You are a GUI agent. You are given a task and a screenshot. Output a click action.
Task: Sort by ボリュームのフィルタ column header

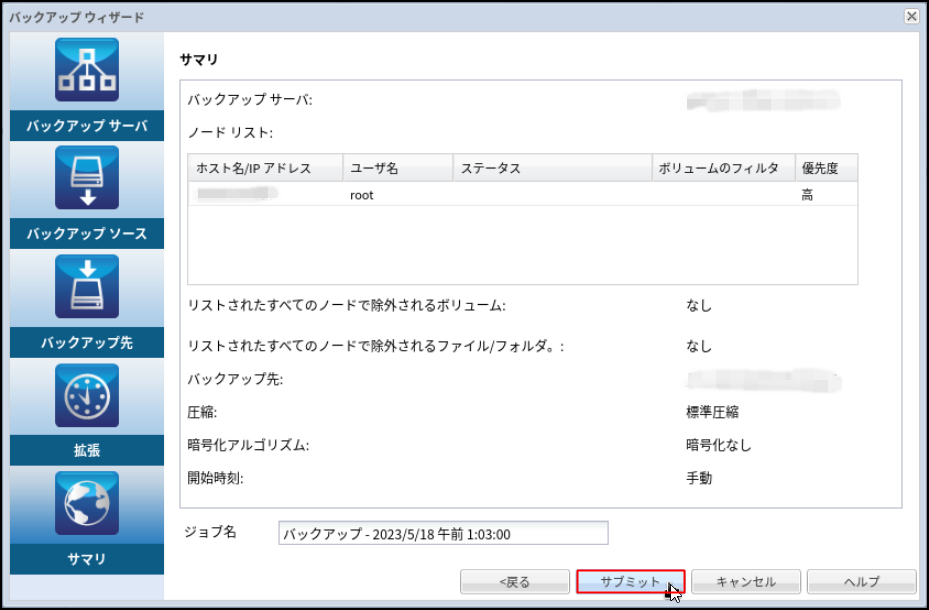pos(724,168)
